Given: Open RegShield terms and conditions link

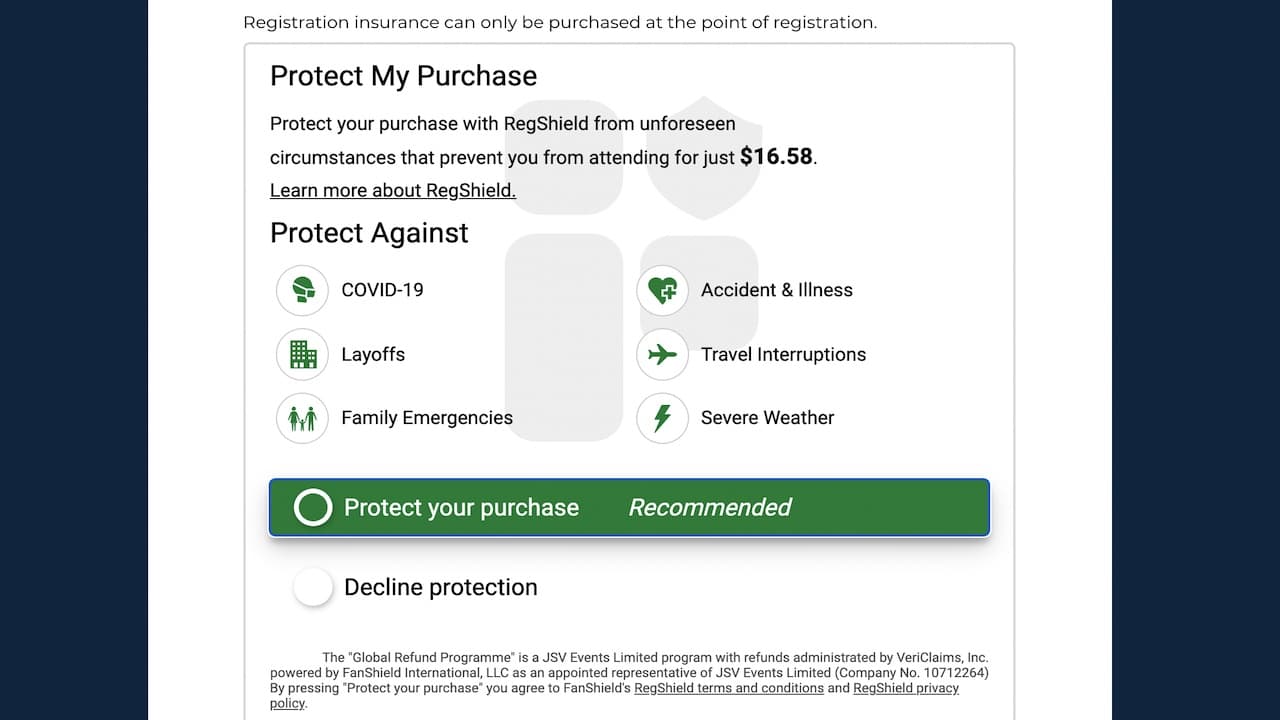Looking at the screenshot, I should pos(729,688).
